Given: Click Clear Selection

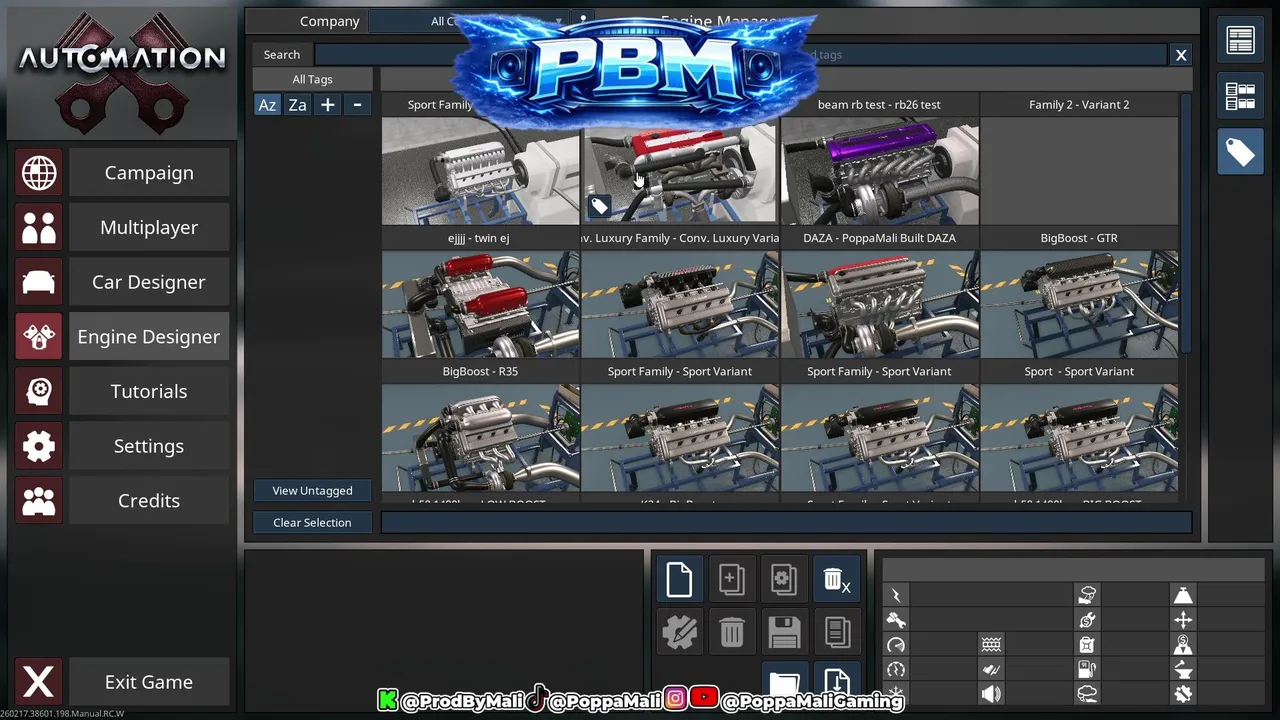Looking at the screenshot, I should coord(312,523).
